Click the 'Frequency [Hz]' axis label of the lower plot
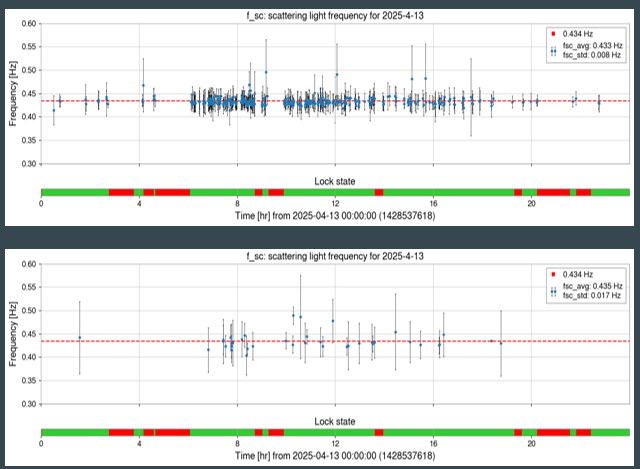 [13, 334]
